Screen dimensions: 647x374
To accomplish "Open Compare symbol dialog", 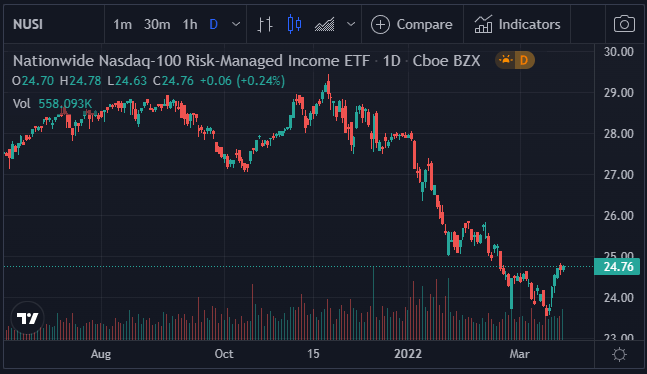I will (x=412, y=24).
